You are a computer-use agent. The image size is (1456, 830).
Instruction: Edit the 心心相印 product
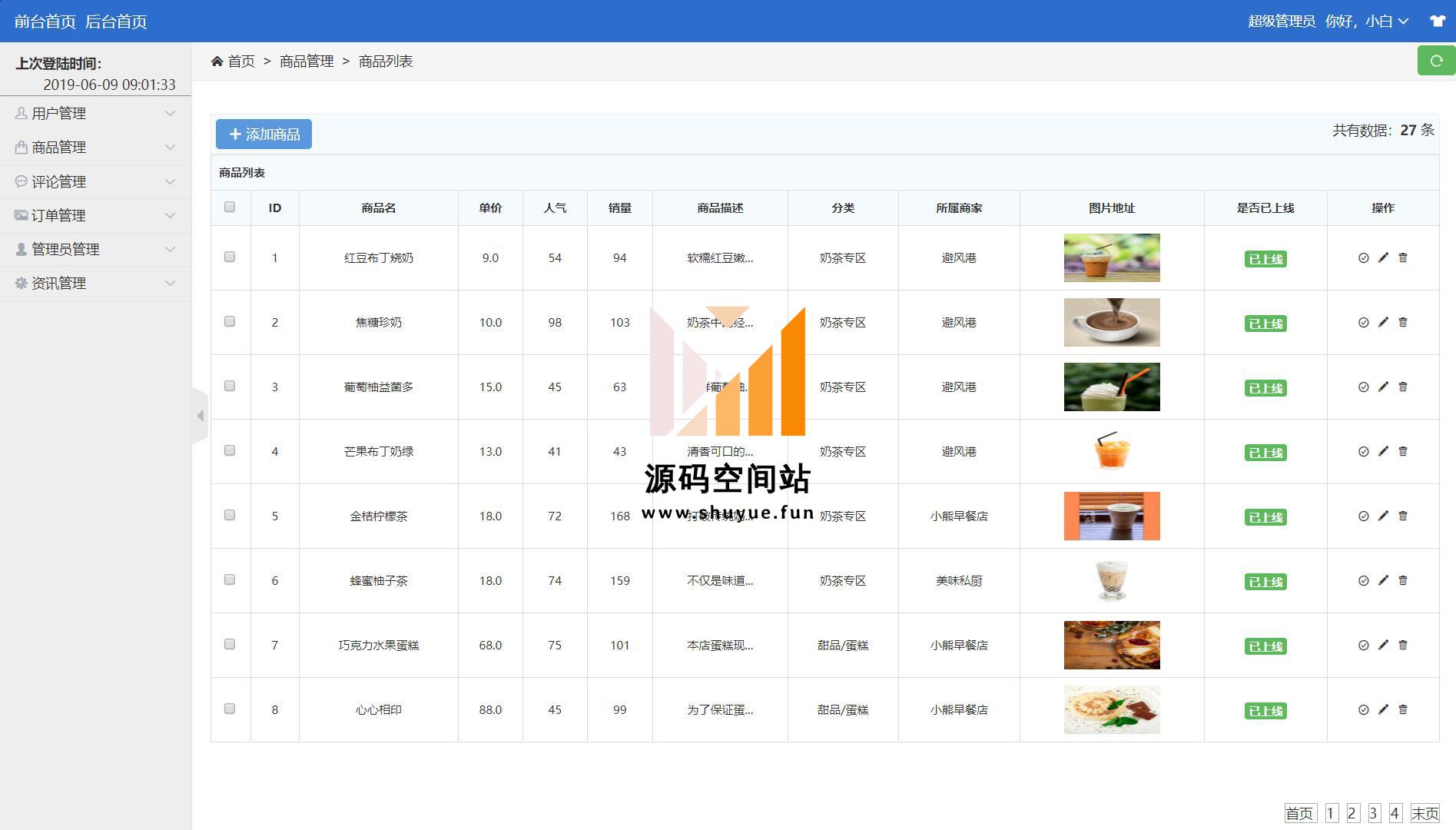click(1383, 709)
